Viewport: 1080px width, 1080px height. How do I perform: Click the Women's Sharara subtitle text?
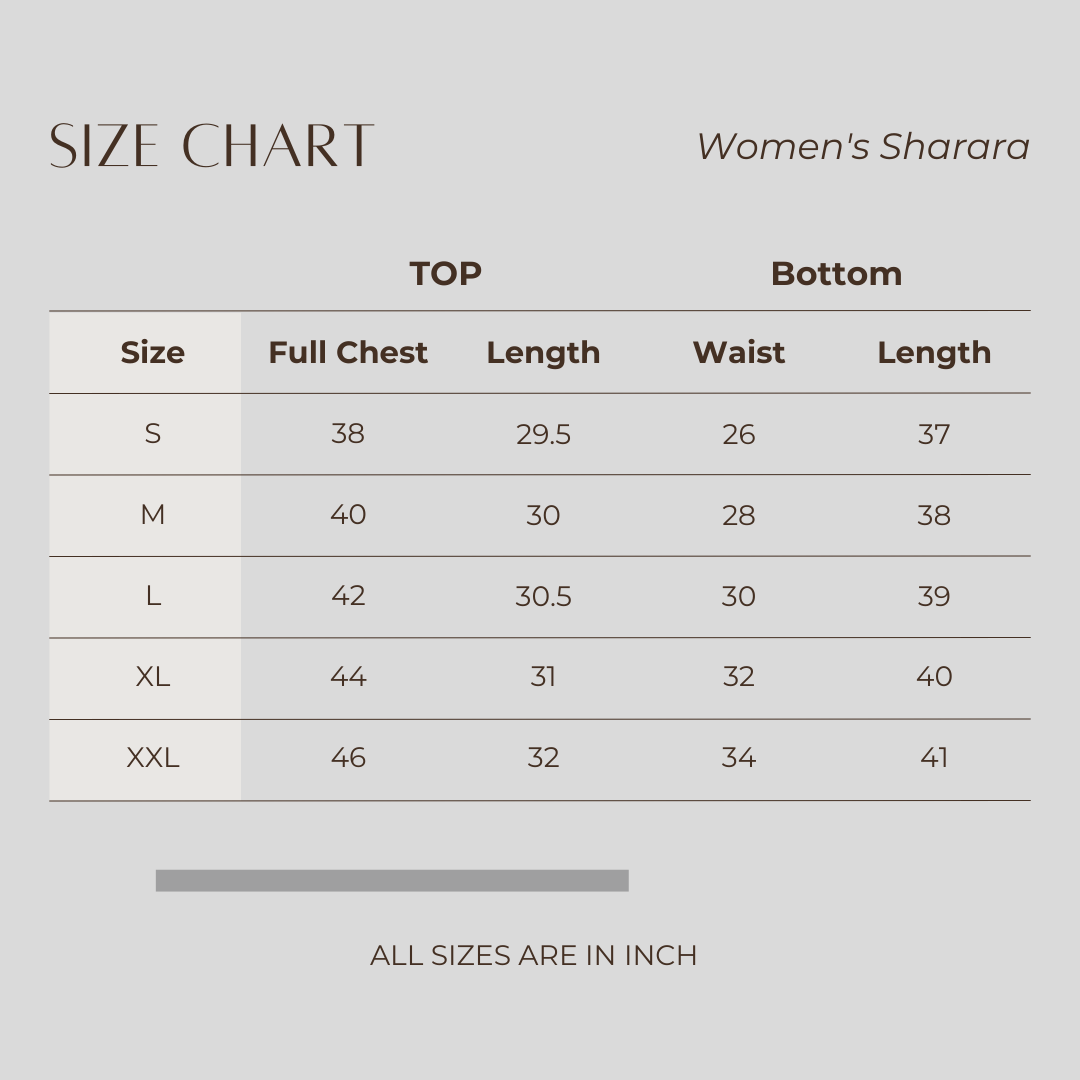863,147
